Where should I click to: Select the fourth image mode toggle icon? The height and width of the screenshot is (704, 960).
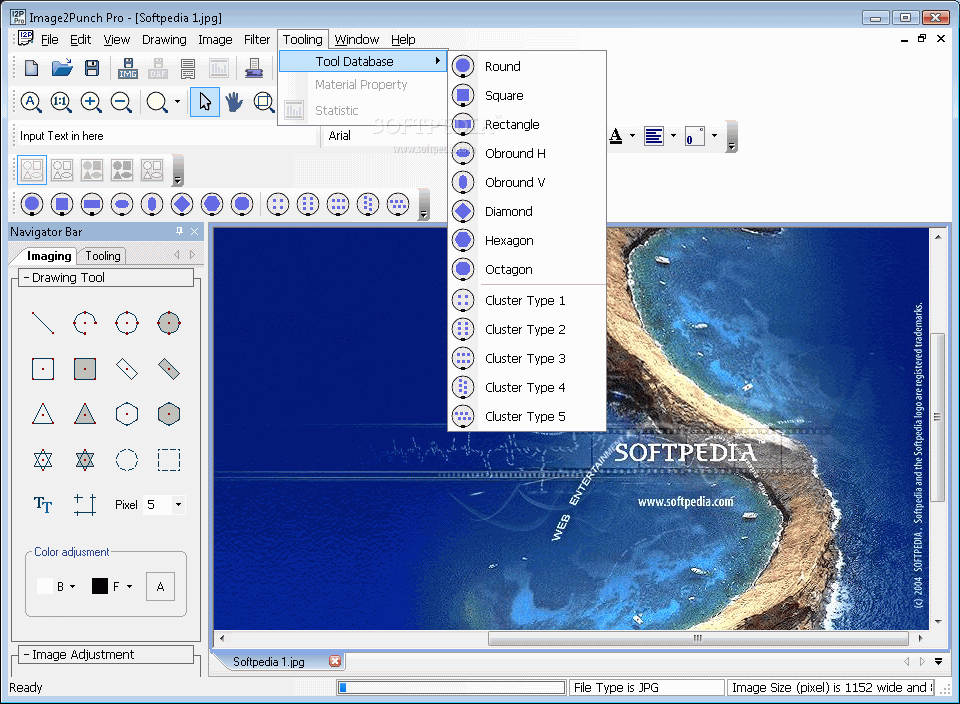(122, 170)
